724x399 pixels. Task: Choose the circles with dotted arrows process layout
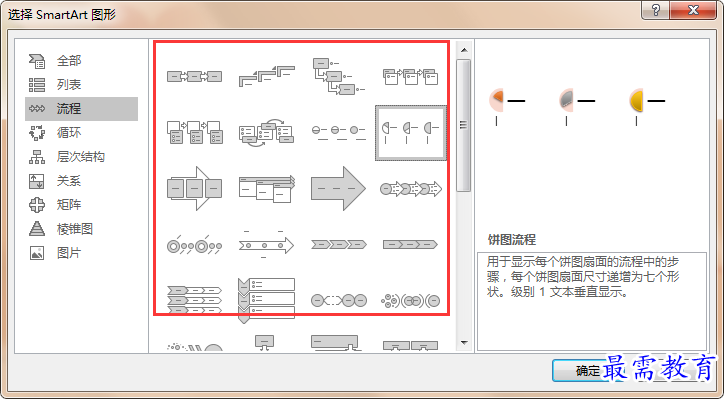tap(410, 188)
